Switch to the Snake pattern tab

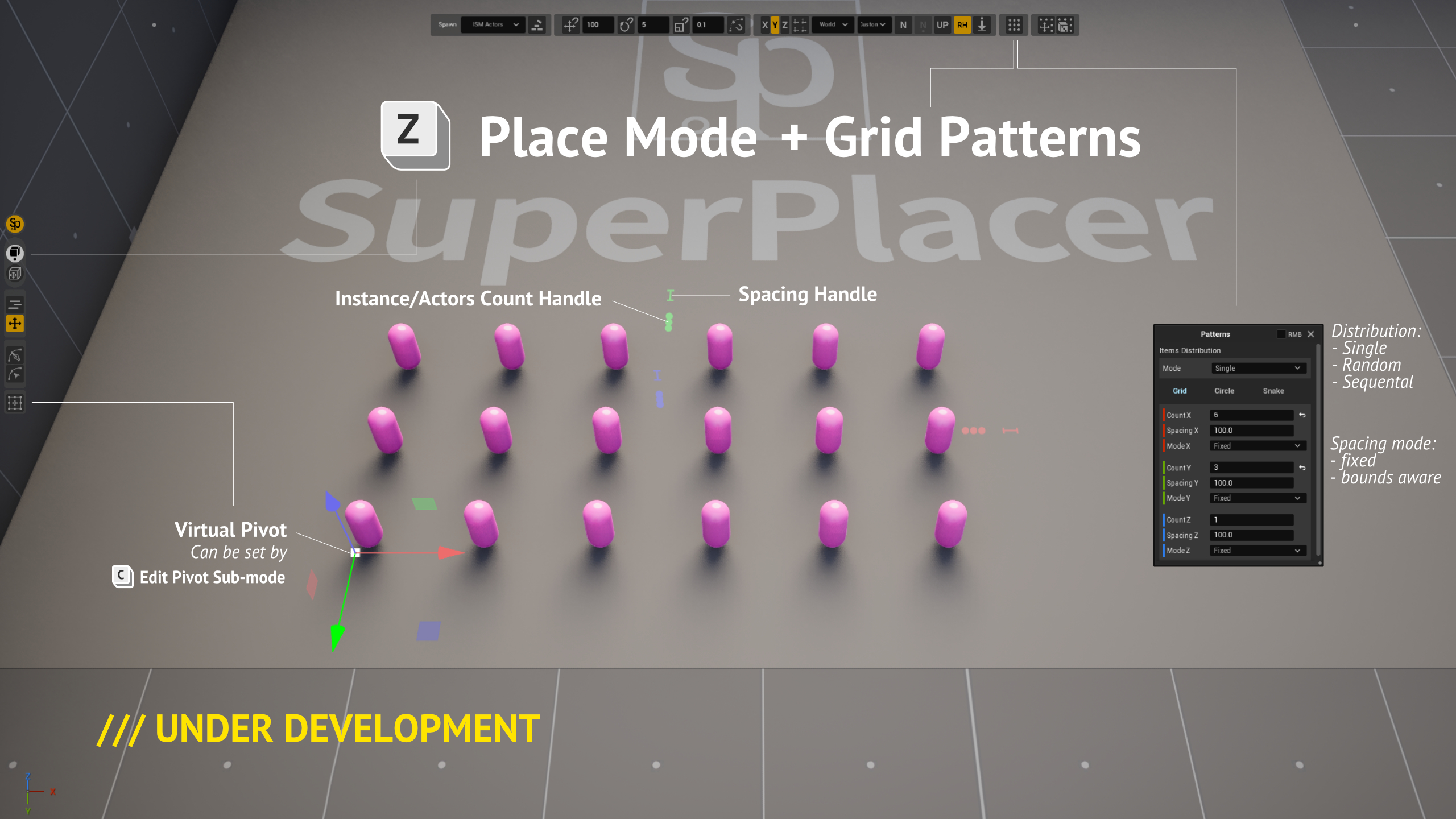click(1273, 391)
